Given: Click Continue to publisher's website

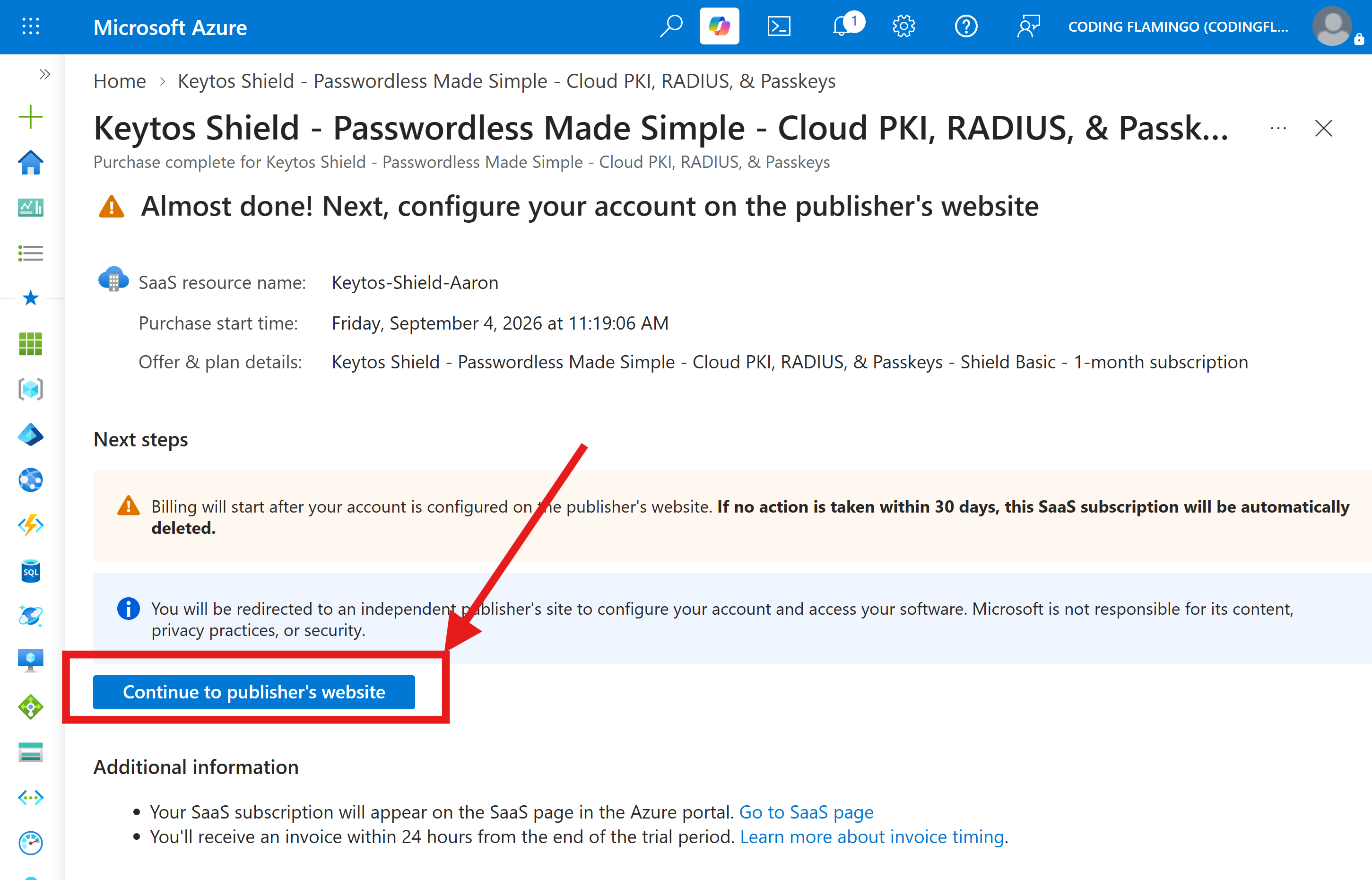Looking at the screenshot, I should (x=253, y=693).
